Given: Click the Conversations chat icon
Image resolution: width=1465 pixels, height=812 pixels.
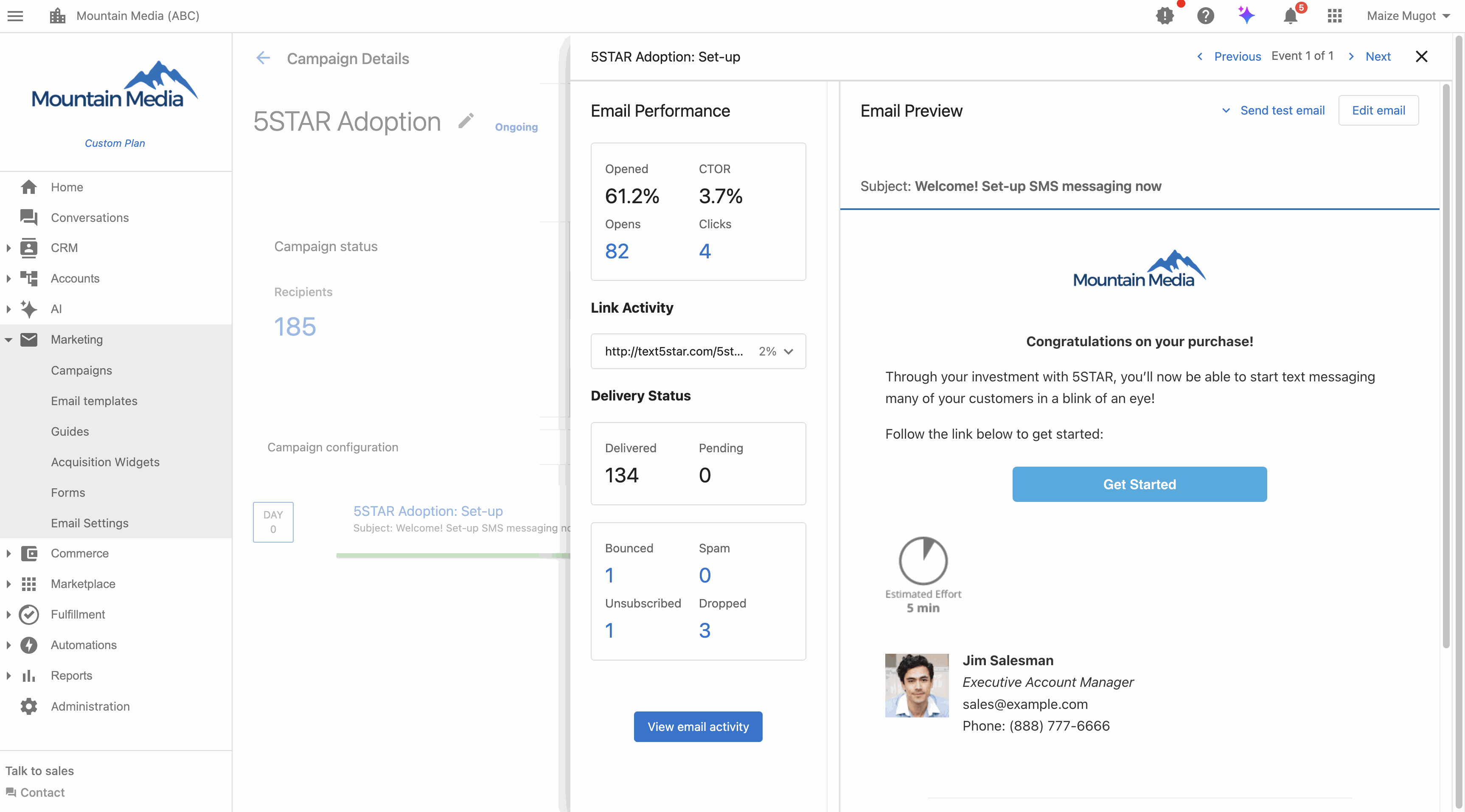Looking at the screenshot, I should 28,218.
